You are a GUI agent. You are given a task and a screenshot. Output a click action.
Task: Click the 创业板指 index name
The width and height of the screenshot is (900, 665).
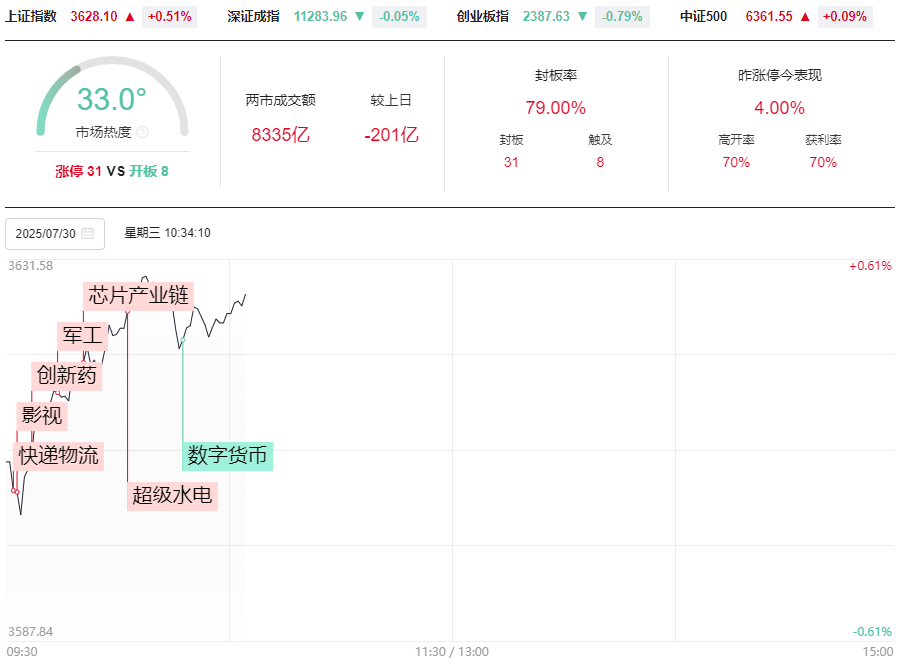pos(482,16)
